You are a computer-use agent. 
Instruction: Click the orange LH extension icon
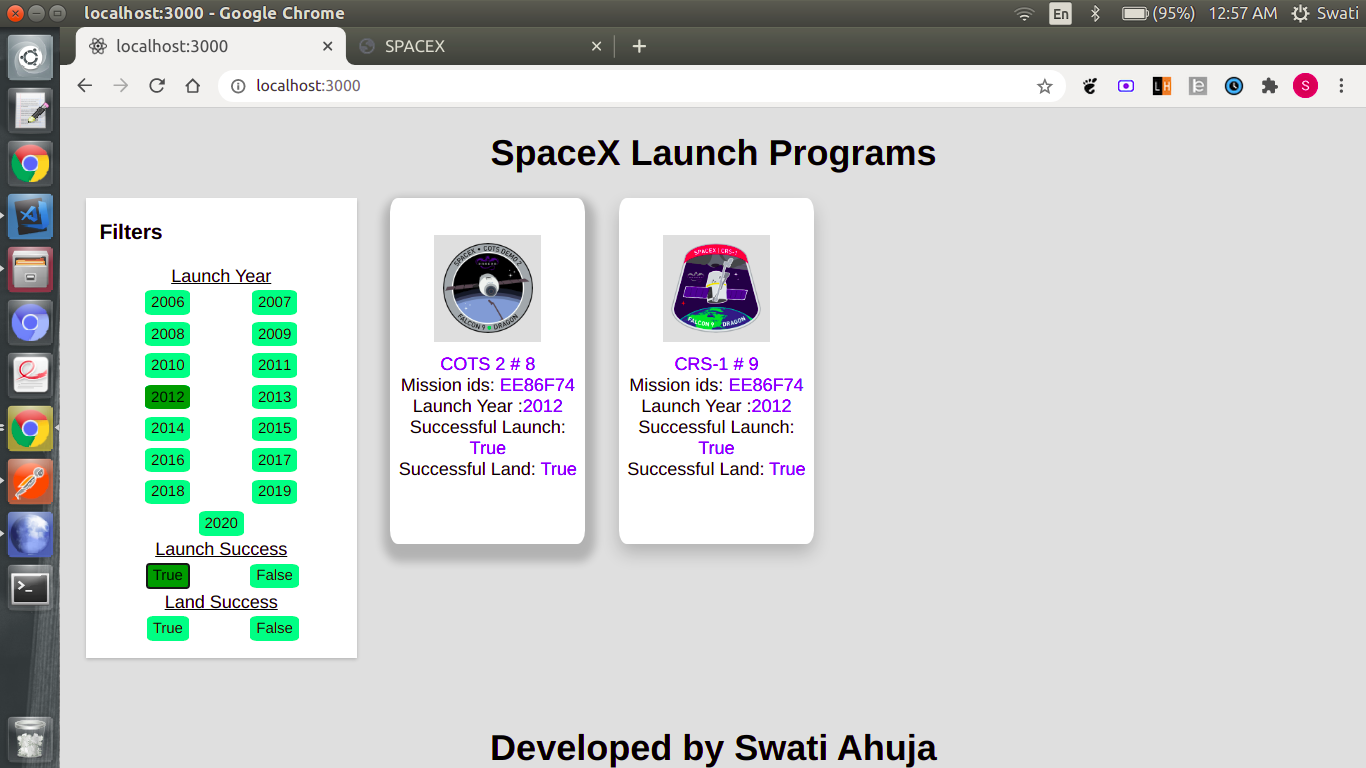pyautogui.click(x=1161, y=86)
